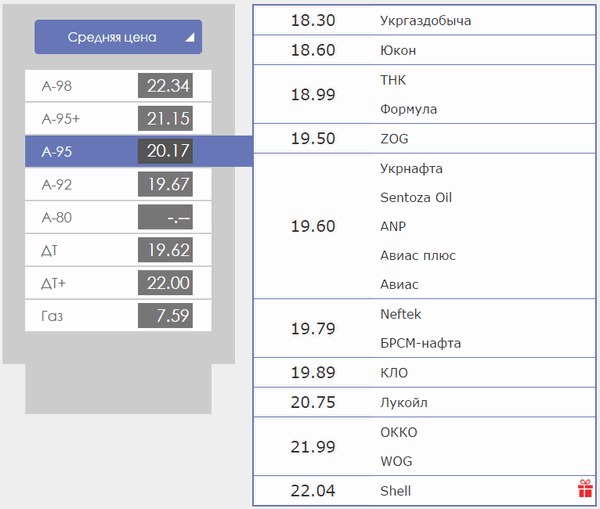This screenshot has width=600, height=509.
Task: Click the ТНК station name
Action: (x=393, y=80)
